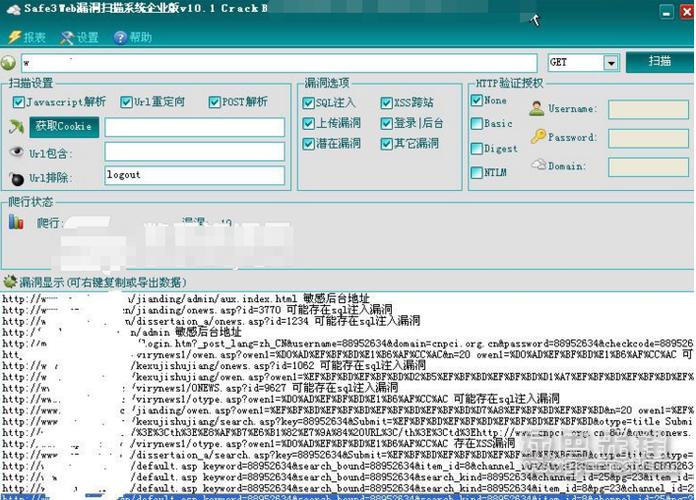
Task: Select result row dissertaion_a/onews.asp?id=1234
Action: coord(211,321)
